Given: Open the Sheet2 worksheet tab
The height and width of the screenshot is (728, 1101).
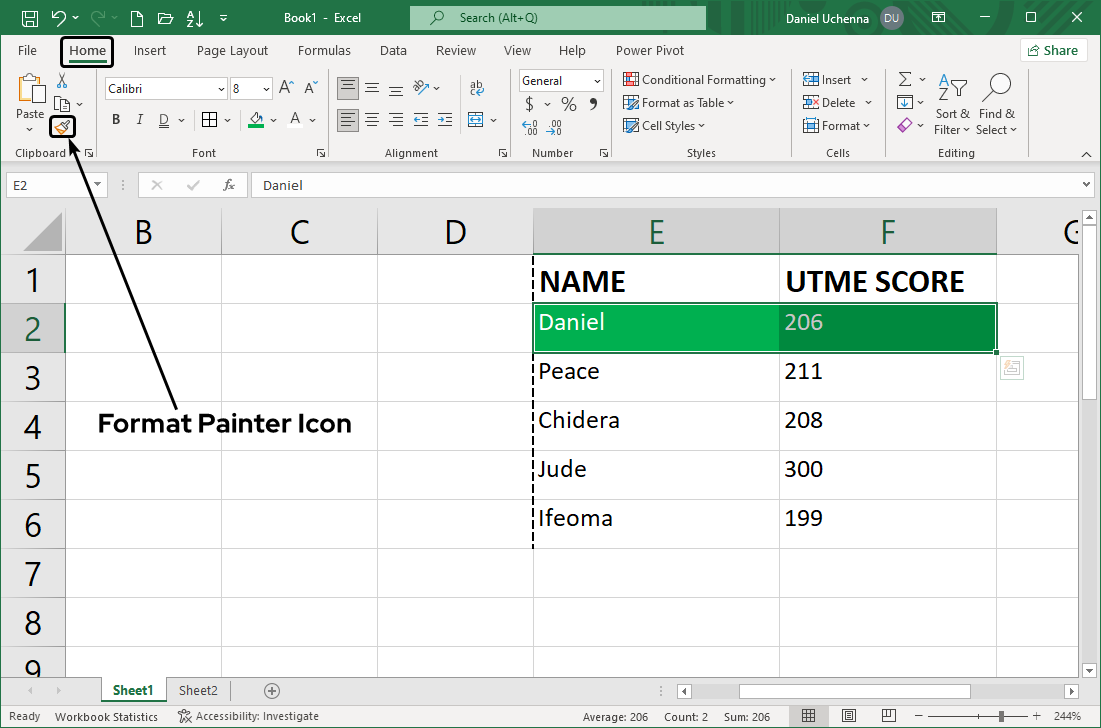Looking at the screenshot, I should pos(198,691).
